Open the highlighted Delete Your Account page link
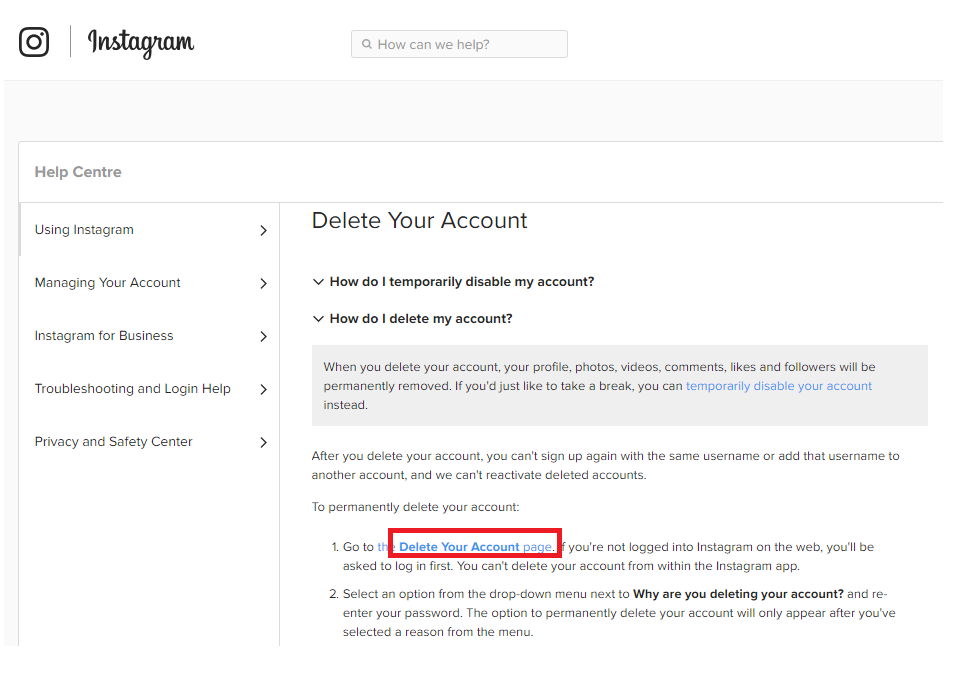Viewport: 960px width, 684px height. (474, 547)
